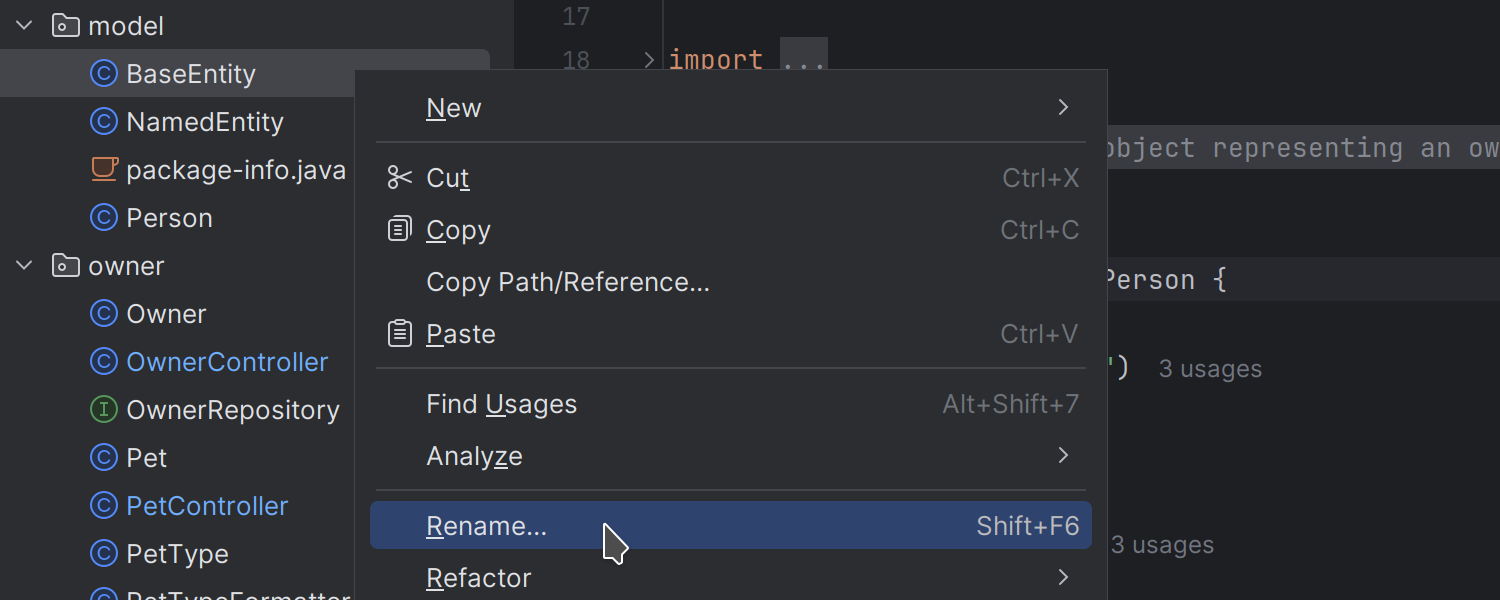Click the coffee cup icon of package-info.java
Screen dimensions: 1500x600
tap(104, 169)
